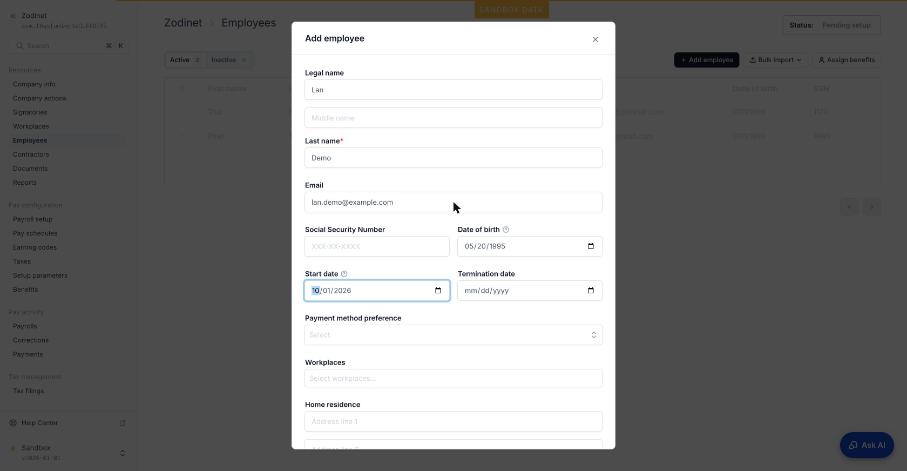Open Signatories in the sidebar
The image size is (907, 471).
click(x=30, y=112)
